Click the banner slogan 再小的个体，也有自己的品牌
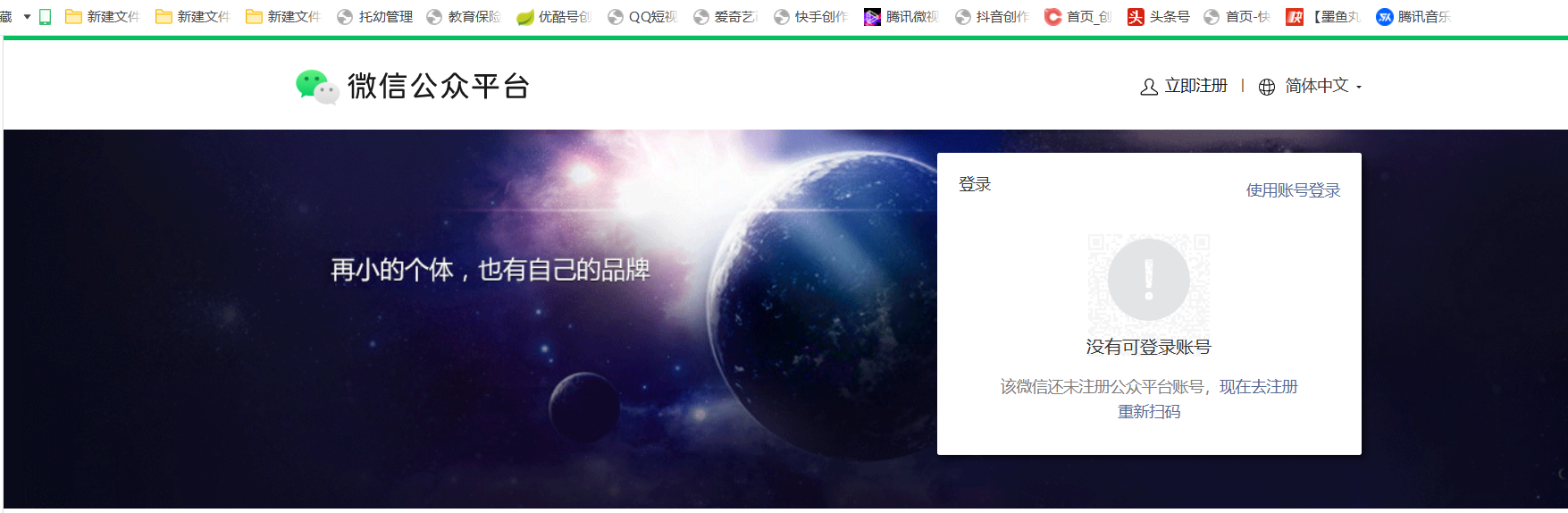The image size is (1568, 513). click(491, 270)
